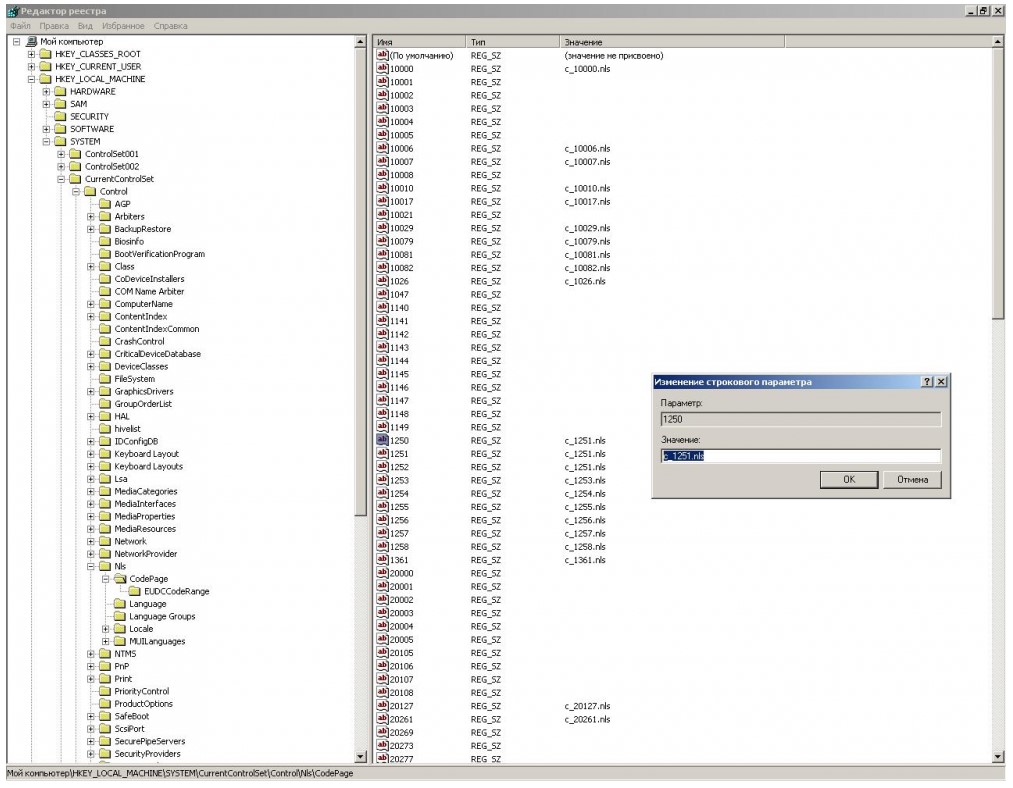
Task: Click the ab icon of value 1251
Action: (x=381, y=454)
